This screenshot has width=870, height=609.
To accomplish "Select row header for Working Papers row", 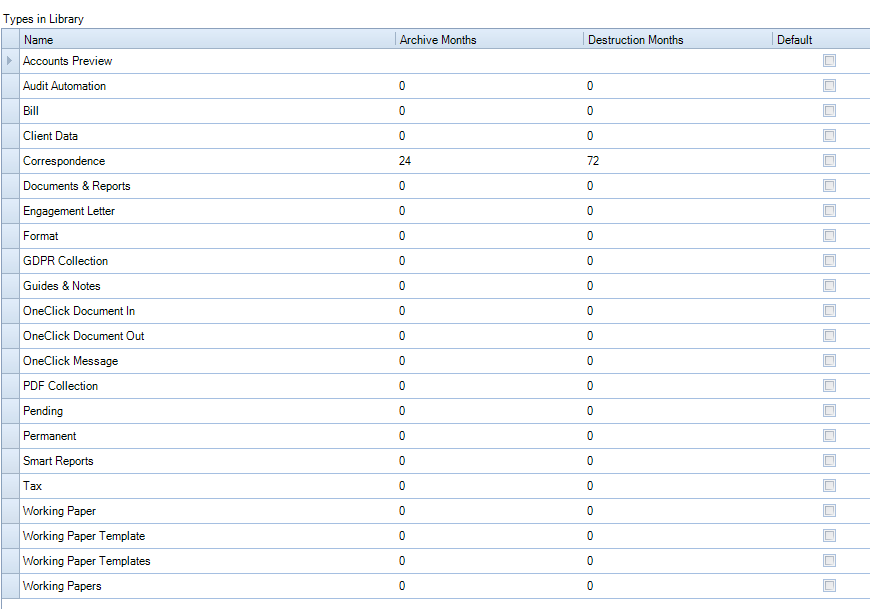I will point(10,585).
